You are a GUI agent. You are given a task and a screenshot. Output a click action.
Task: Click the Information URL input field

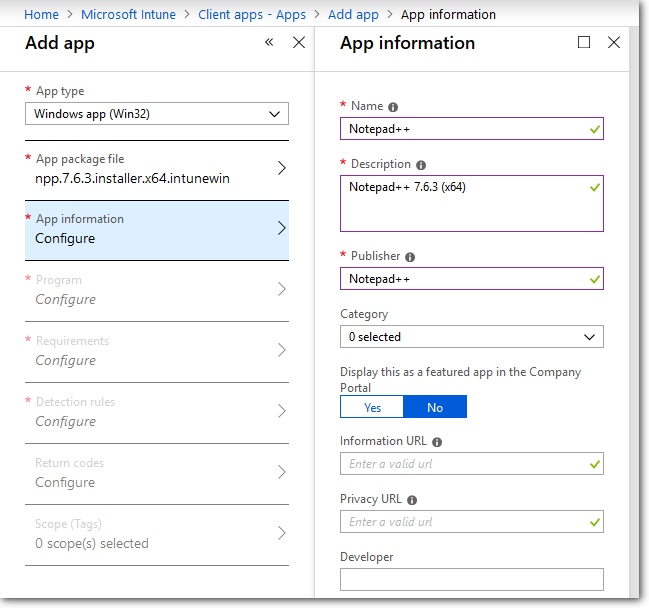tap(465, 464)
